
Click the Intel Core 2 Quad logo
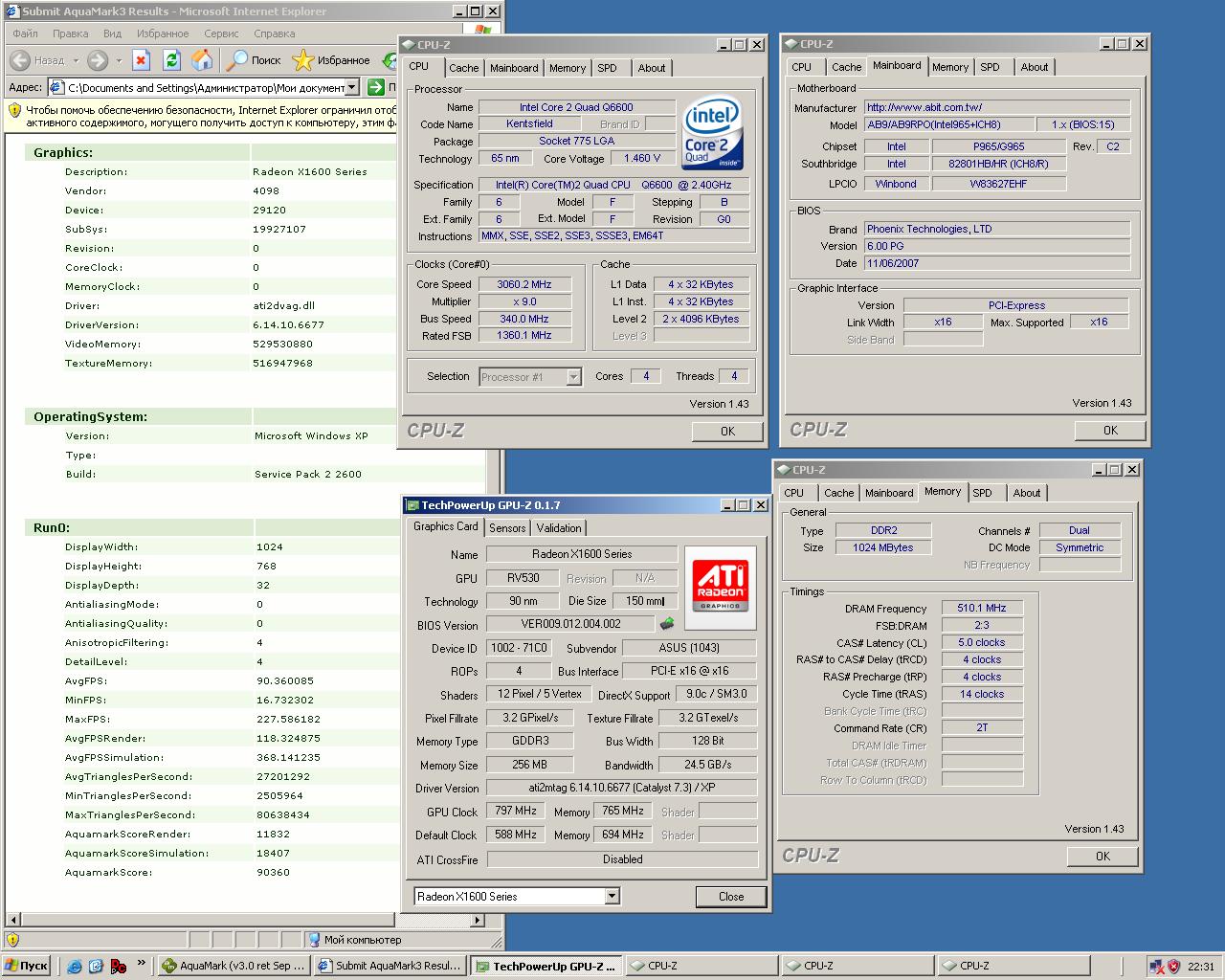(x=713, y=133)
